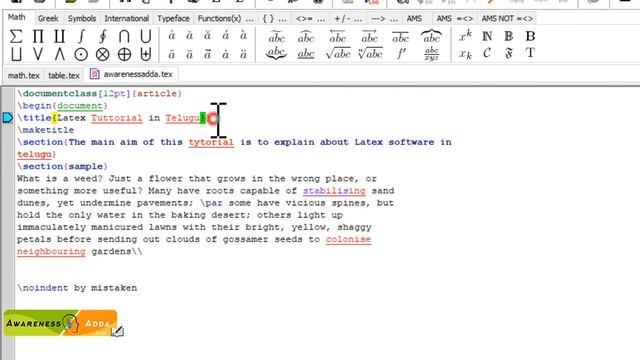640x360 pixels.
Task: Open the --> ... arrows tab
Action: pos(384,18)
